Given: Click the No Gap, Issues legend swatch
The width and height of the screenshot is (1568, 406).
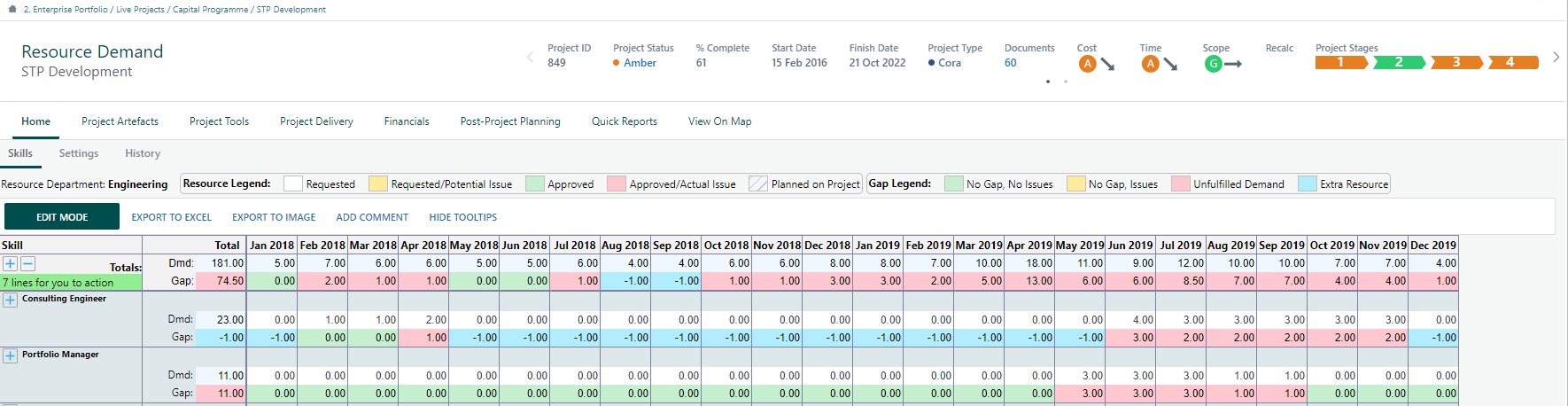Looking at the screenshot, I should pyautogui.click(x=1076, y=183).
